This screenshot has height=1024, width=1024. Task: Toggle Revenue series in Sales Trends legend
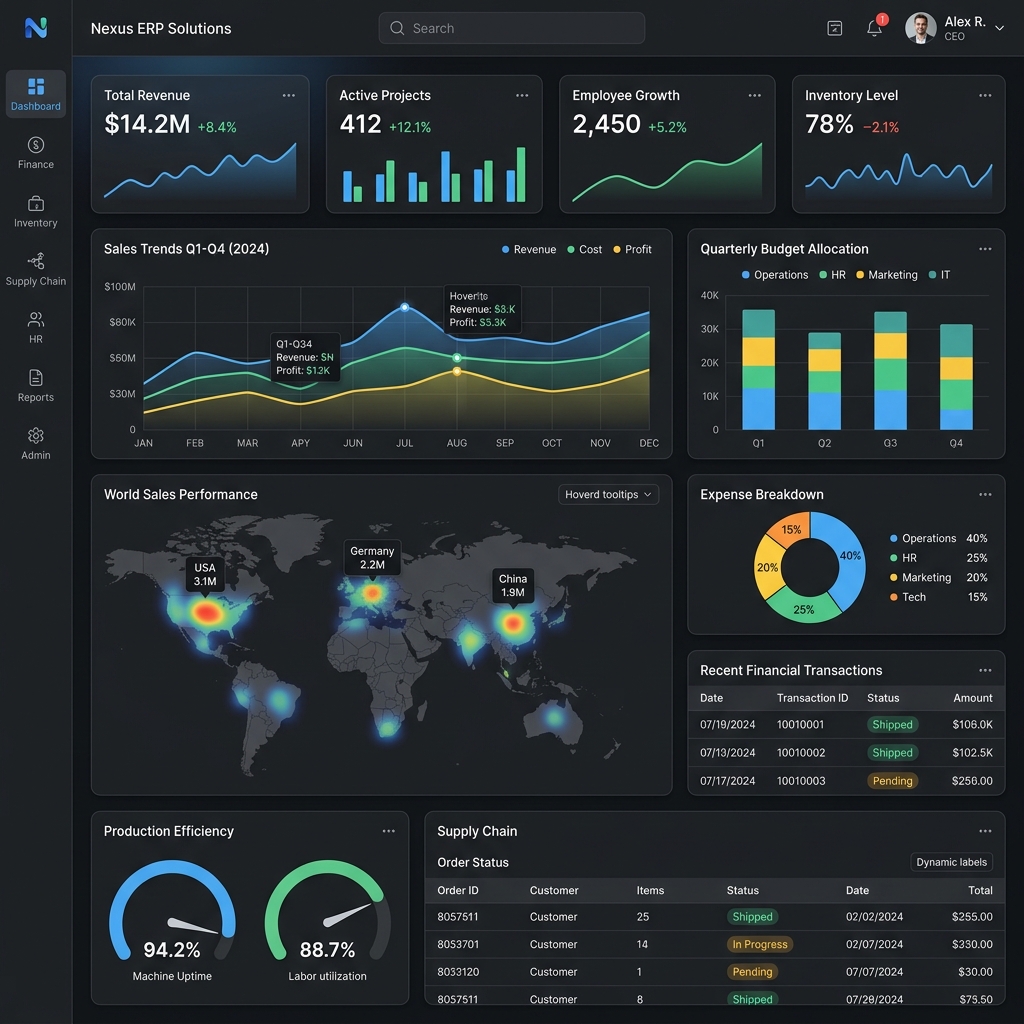(529, 249)
